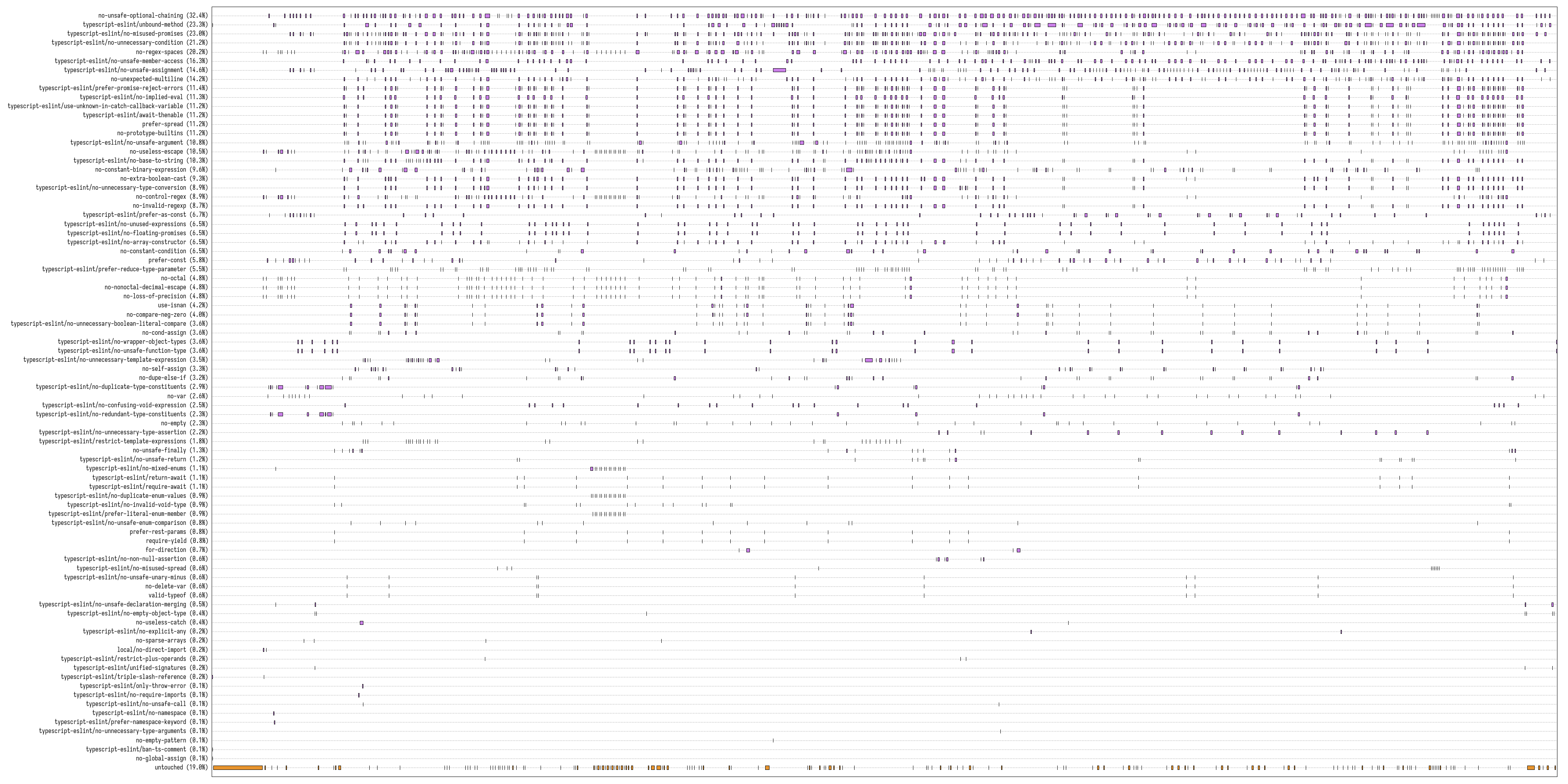This screenshot has height=784, width=1568.
Task: Click the no-empty (2.3%) label
Action: click(184, 423)
